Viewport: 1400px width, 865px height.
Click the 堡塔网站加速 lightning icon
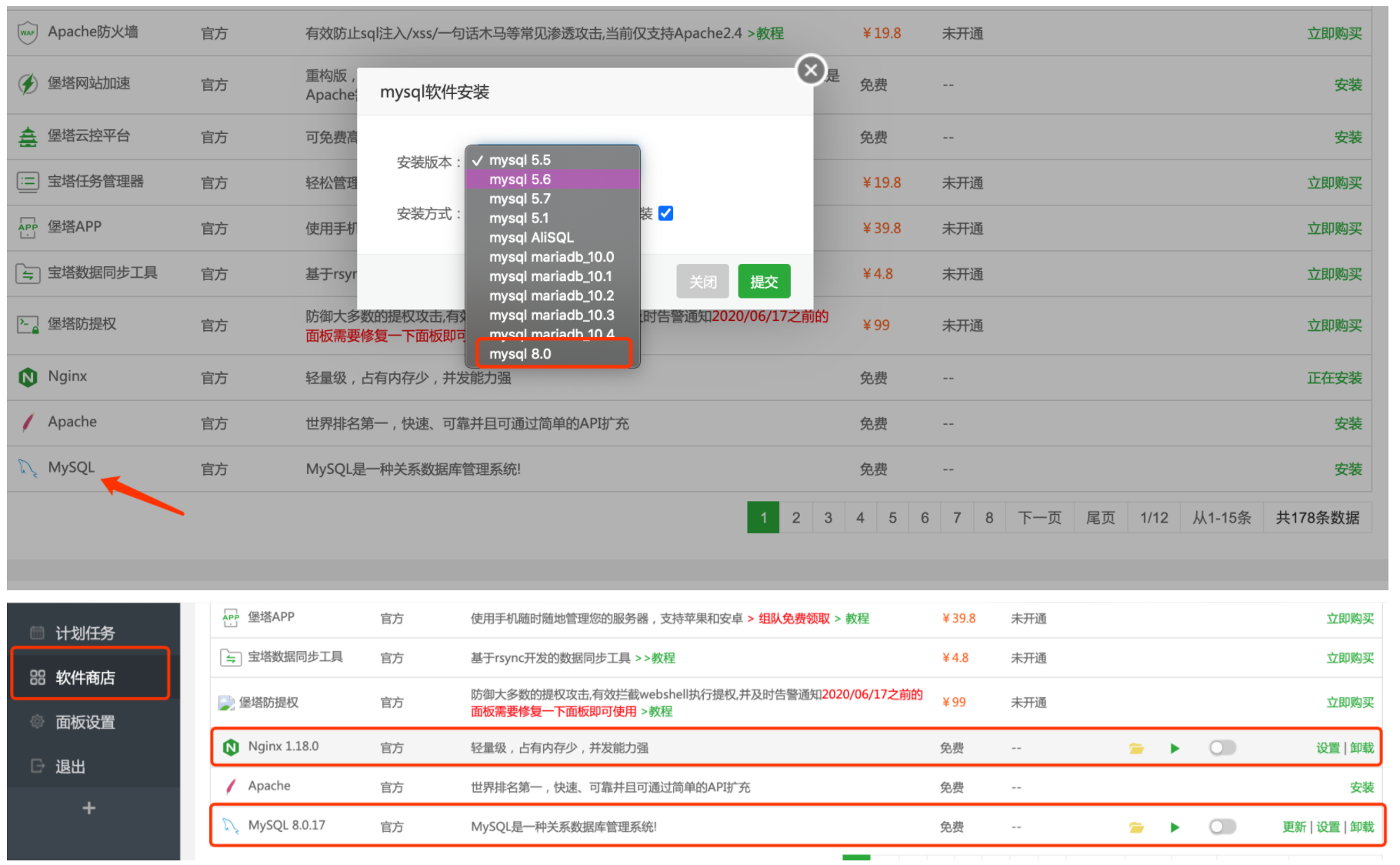[x=28, y=84]
